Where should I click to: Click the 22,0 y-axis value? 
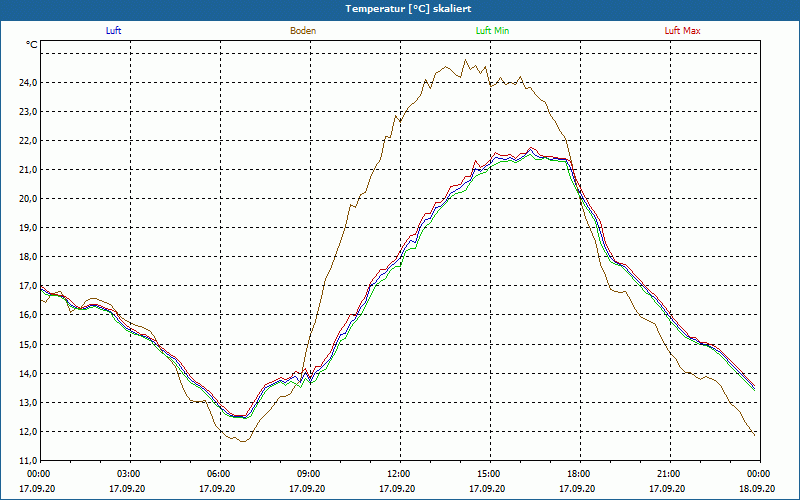pyautogui.click(x=29, y=141)
